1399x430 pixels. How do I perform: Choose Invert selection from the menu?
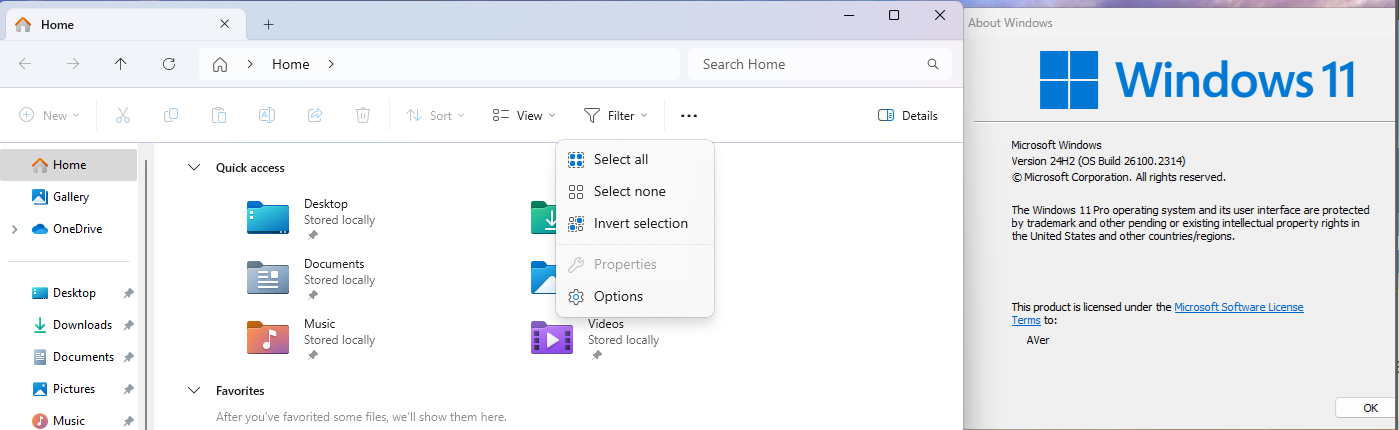(635, 223)
